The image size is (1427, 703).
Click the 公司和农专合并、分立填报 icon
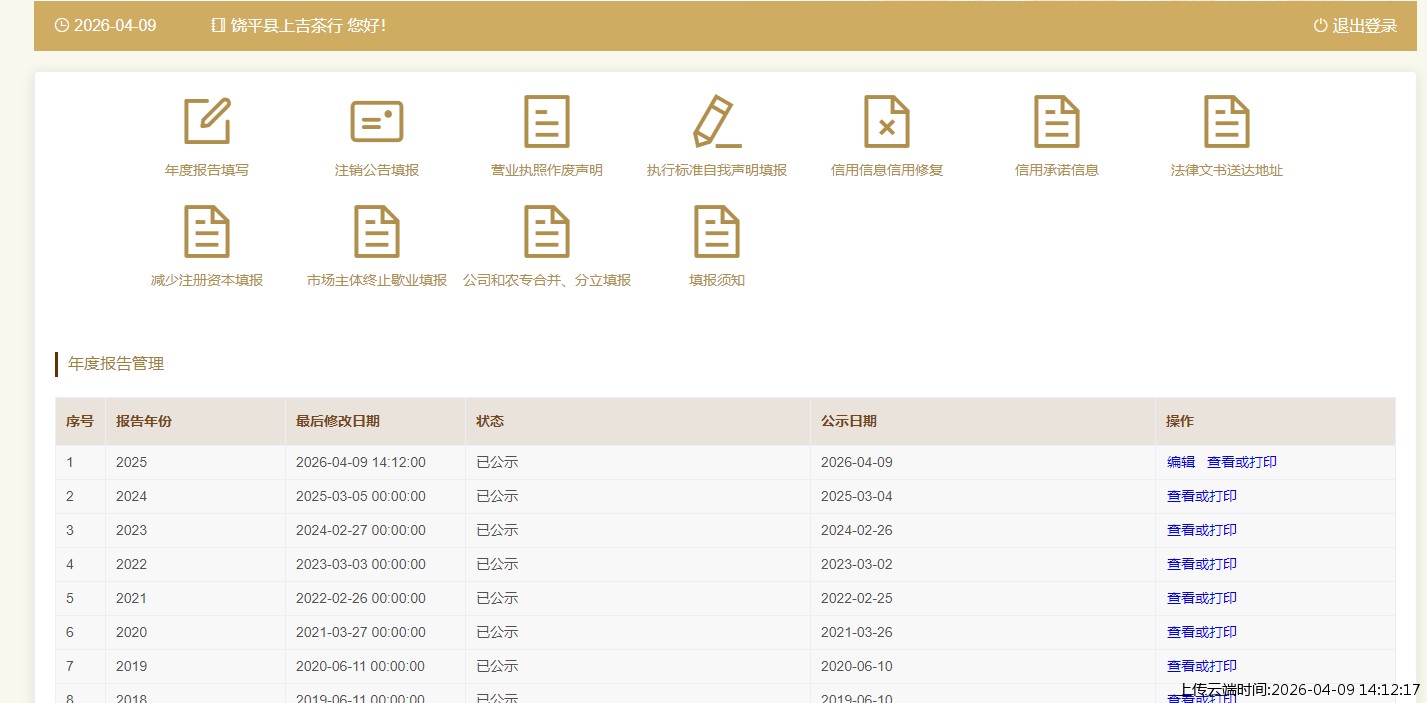[547, 232]
